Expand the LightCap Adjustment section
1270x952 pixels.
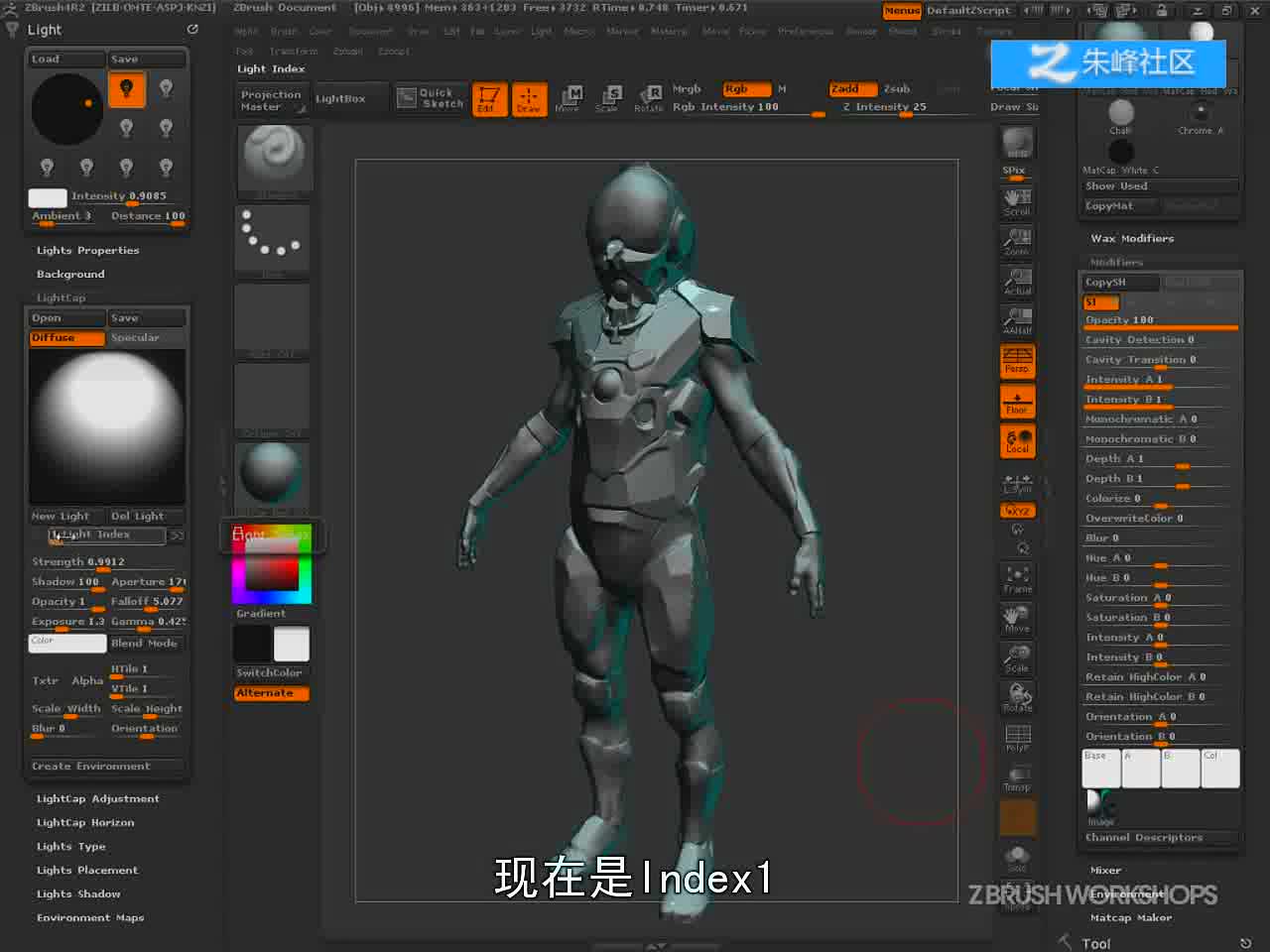point(97,799)
